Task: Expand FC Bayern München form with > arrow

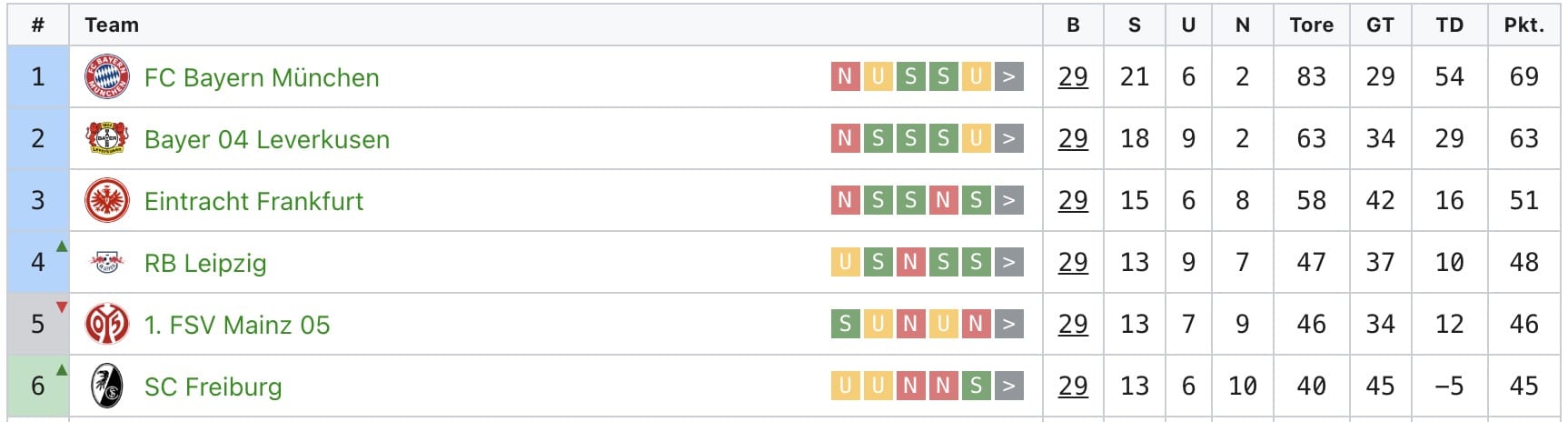Action: 1008,76
